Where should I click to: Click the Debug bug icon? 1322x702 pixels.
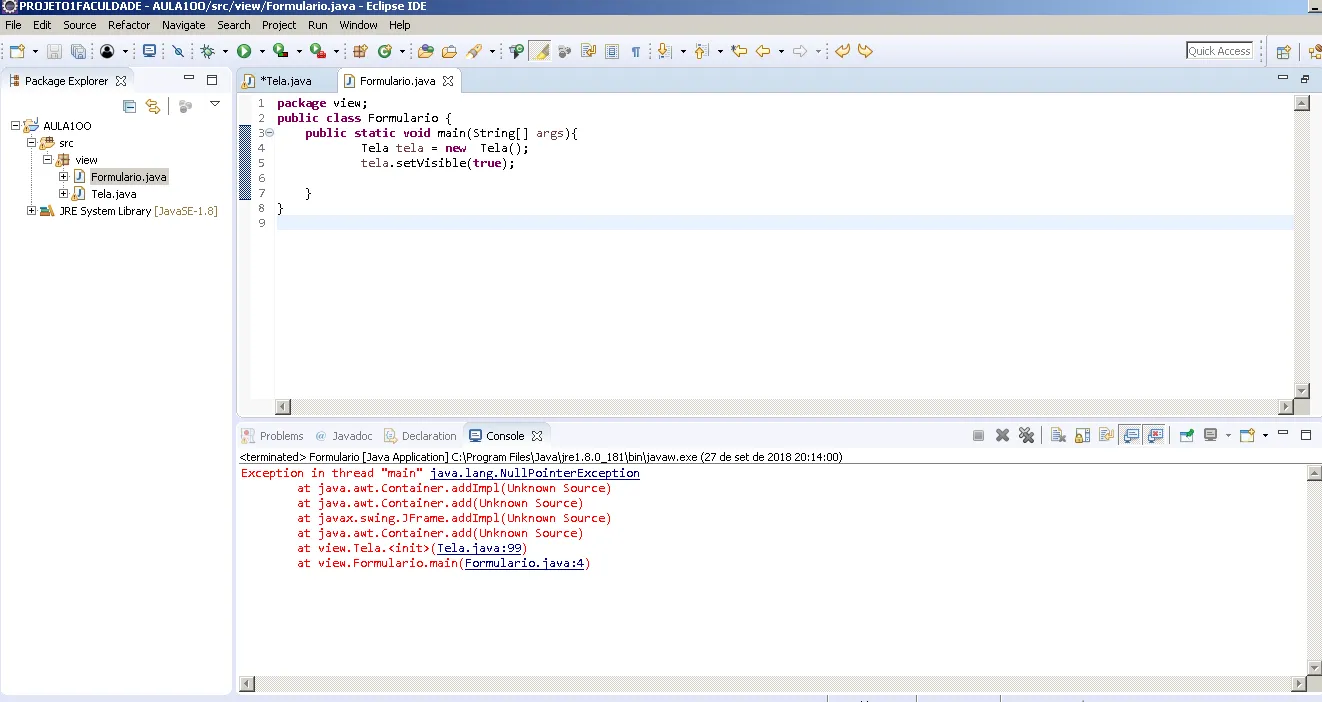pyautogui.click(x=208, y=51)
